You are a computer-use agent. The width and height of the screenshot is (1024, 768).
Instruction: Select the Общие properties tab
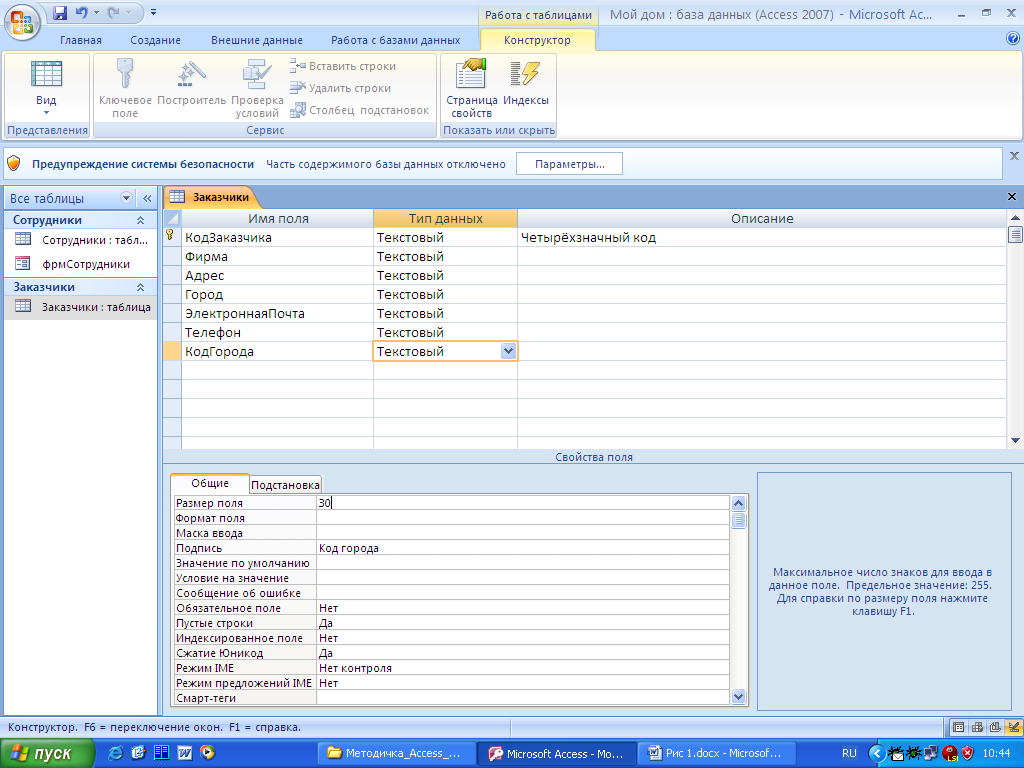(210, 483)
